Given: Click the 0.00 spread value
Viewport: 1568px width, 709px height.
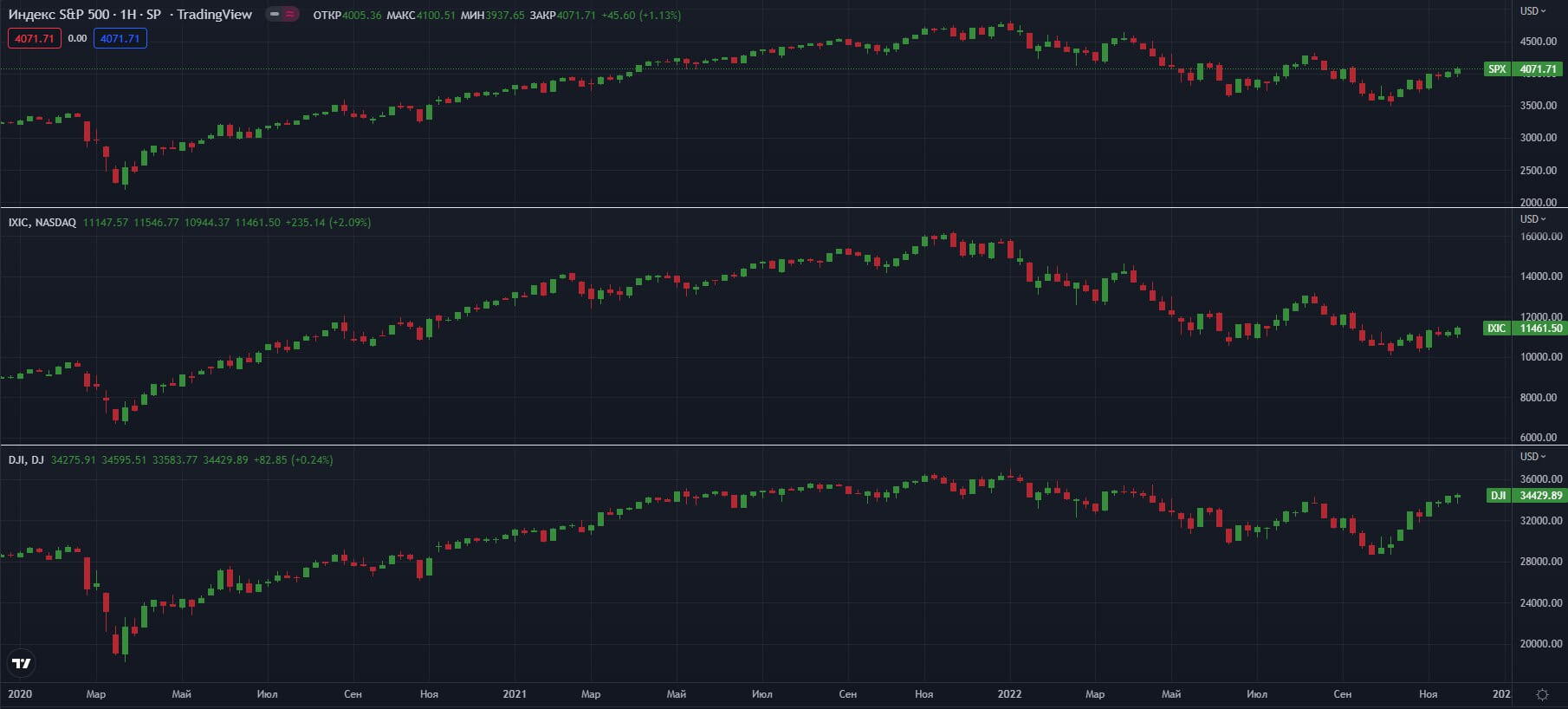Looking at the screenshot, I should click(77, 38).
